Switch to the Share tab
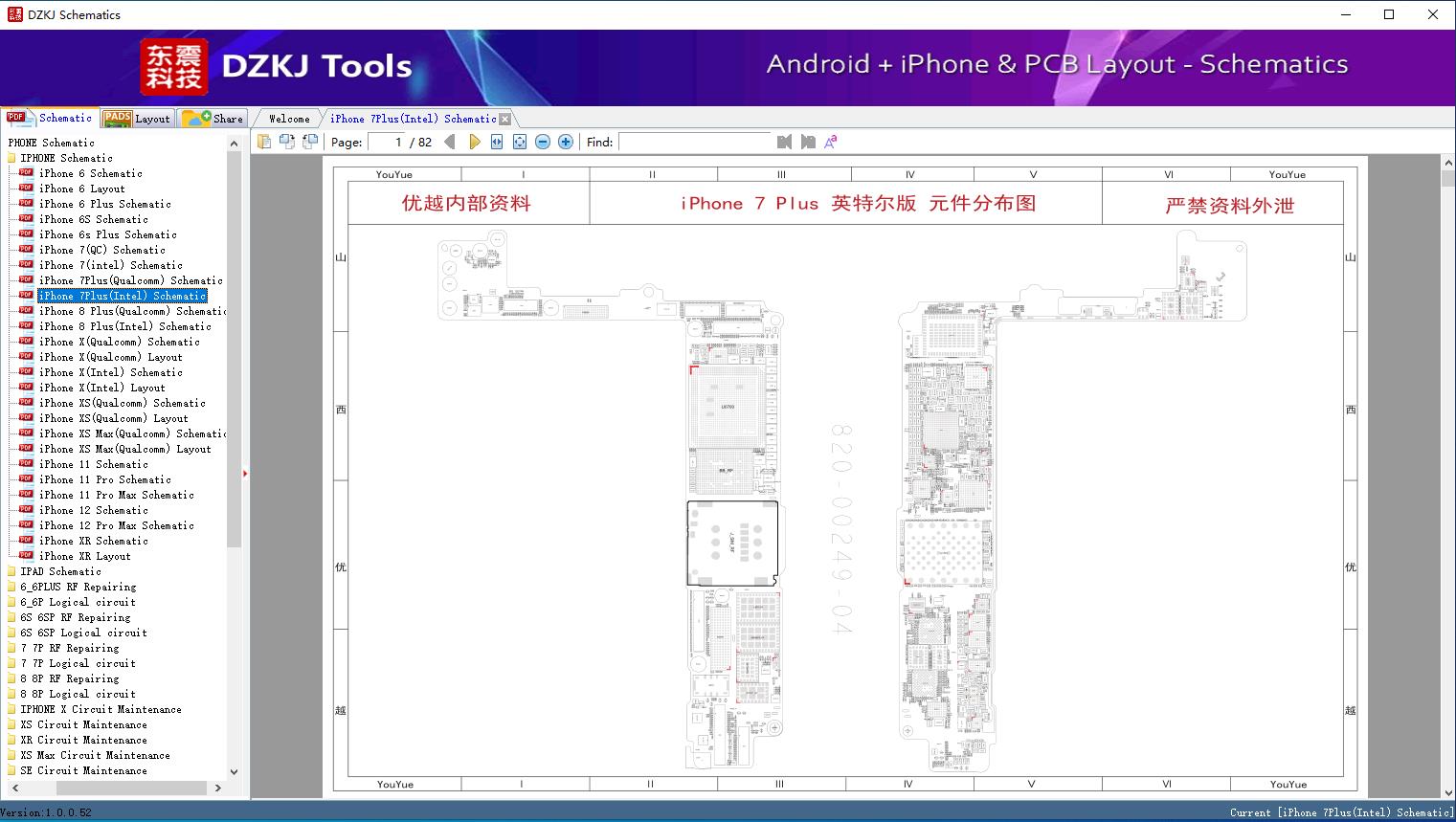 click(x=213, y=119)
